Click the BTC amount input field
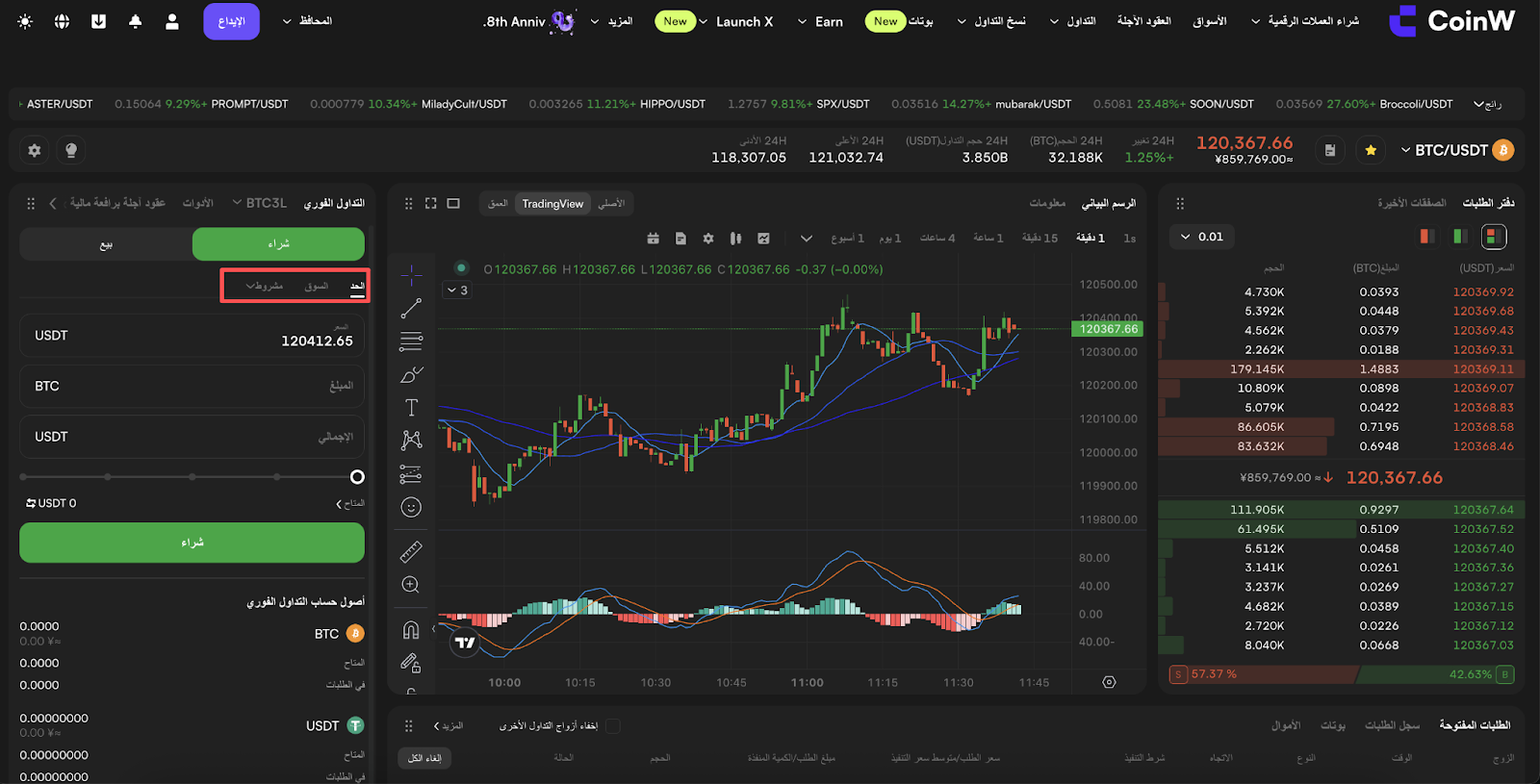 click(192, 386)
